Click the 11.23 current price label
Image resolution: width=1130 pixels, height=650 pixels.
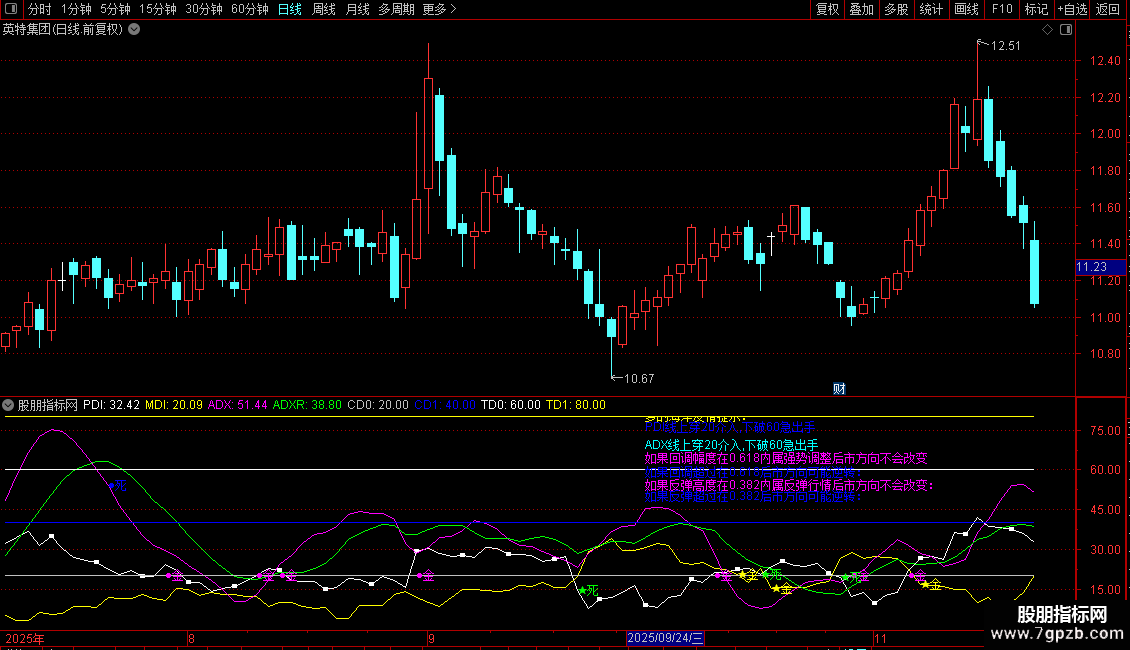[1091, 267]
